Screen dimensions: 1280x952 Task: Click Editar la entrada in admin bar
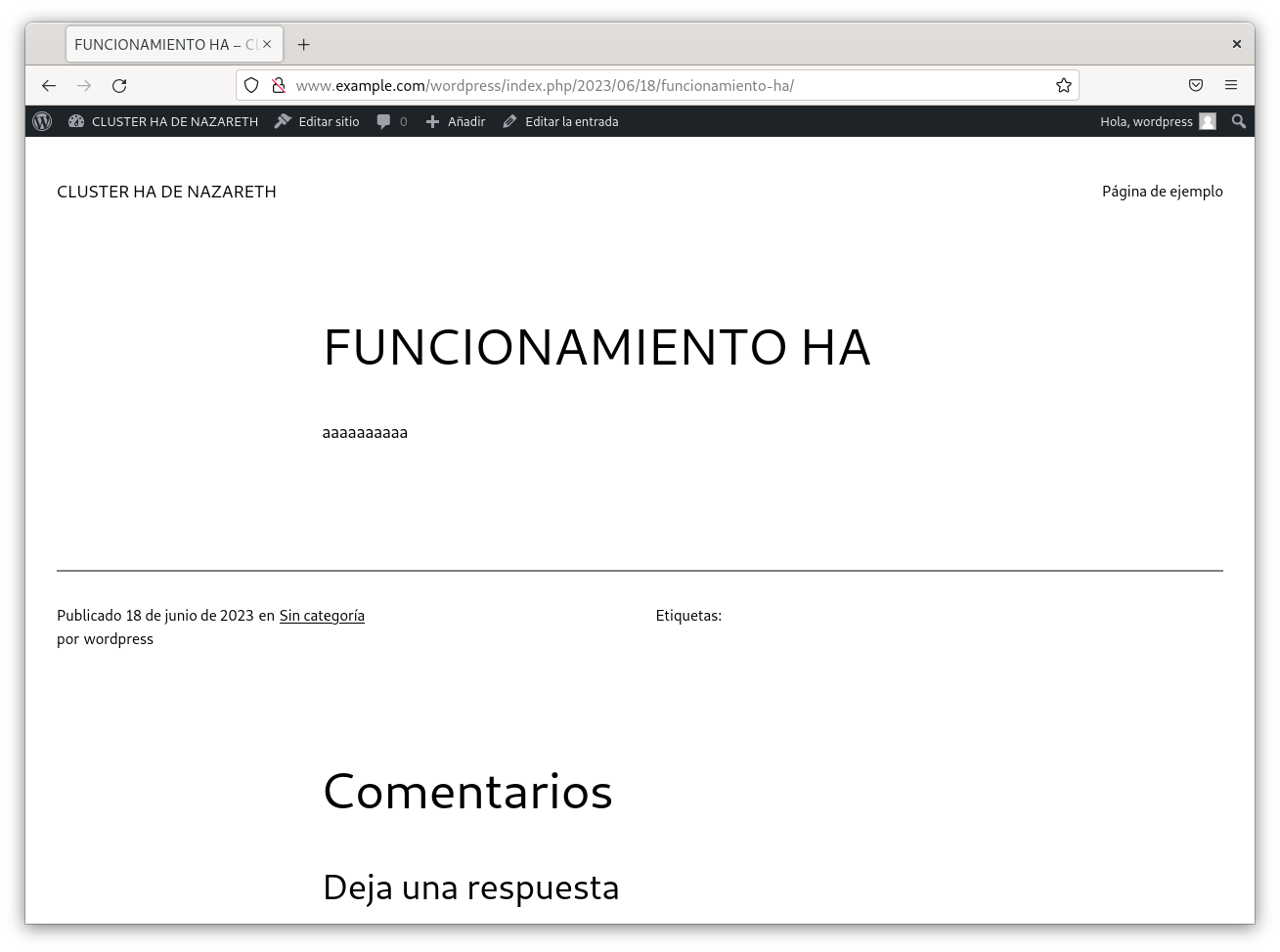click(560, 121)
